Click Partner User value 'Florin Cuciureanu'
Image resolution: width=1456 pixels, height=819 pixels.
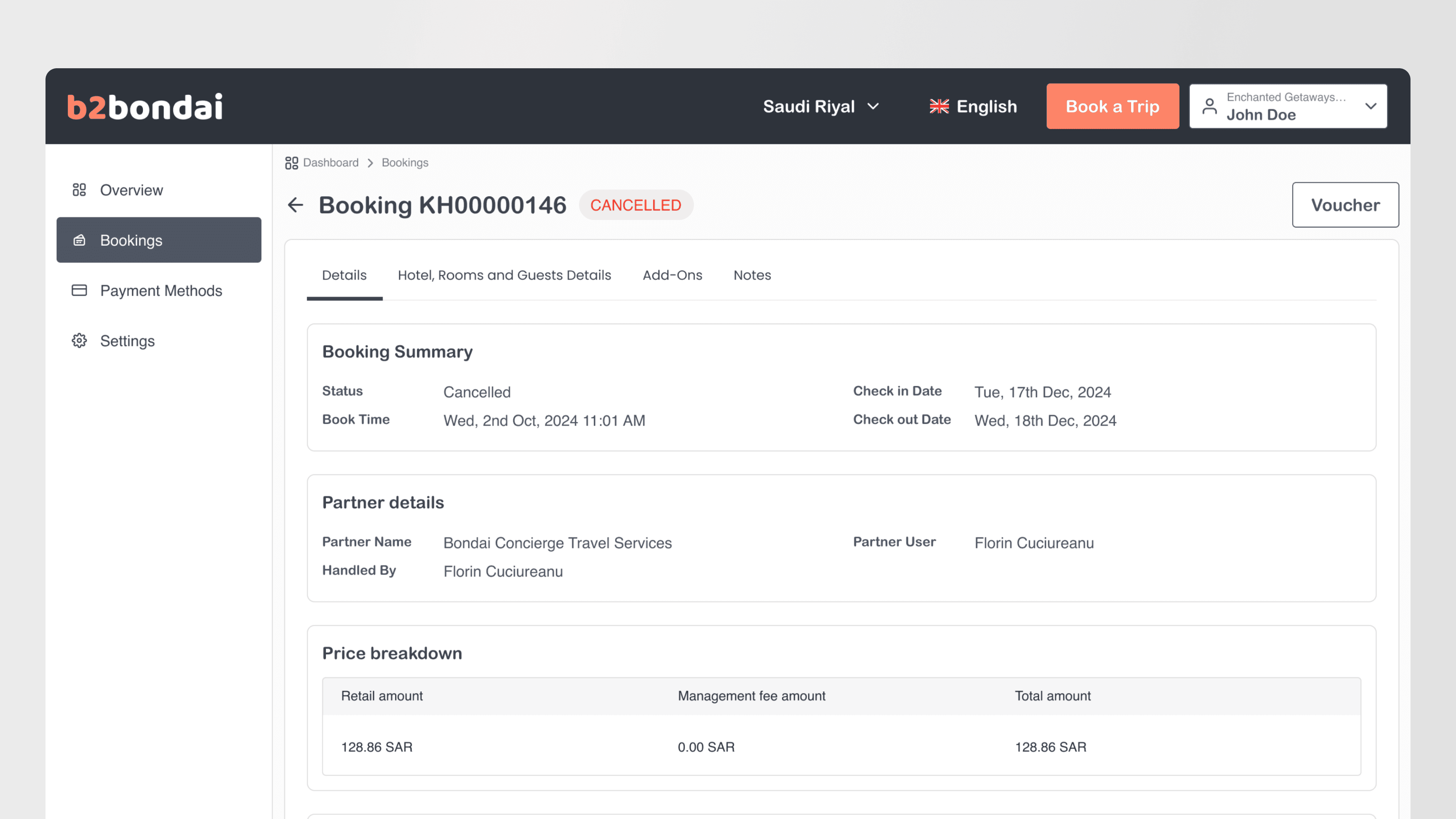[x=1034, y=543]
